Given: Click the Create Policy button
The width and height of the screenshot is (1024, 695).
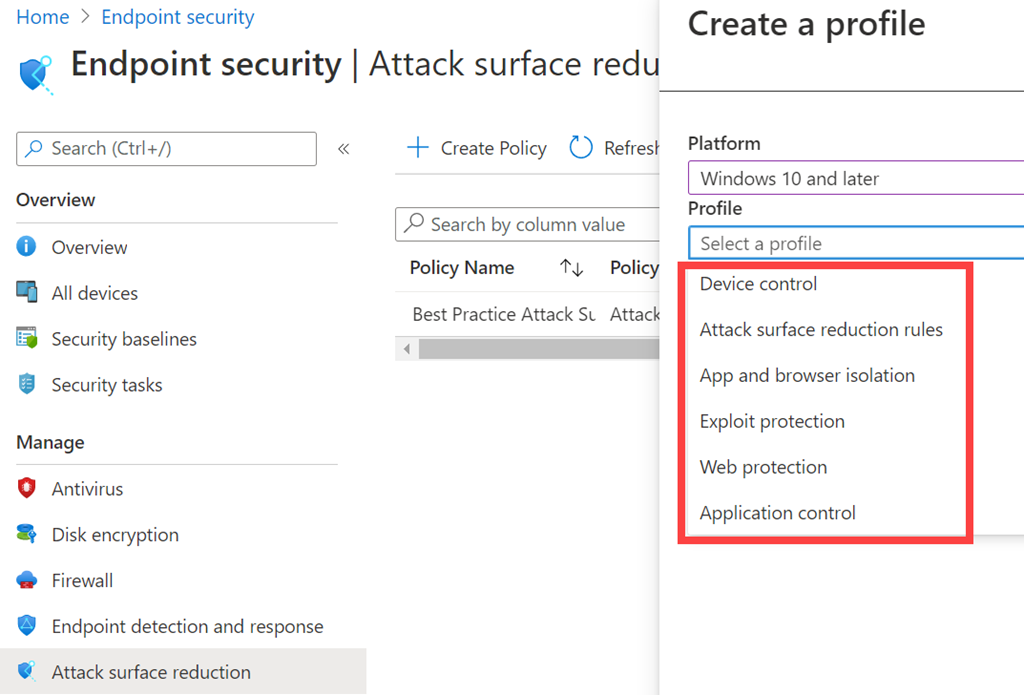Looking at the screenshot, I should (477, 148).
